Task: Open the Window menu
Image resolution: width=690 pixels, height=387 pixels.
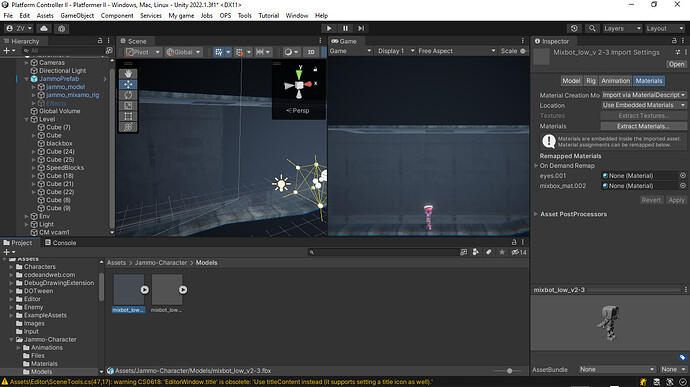Action: click(297, 15)
